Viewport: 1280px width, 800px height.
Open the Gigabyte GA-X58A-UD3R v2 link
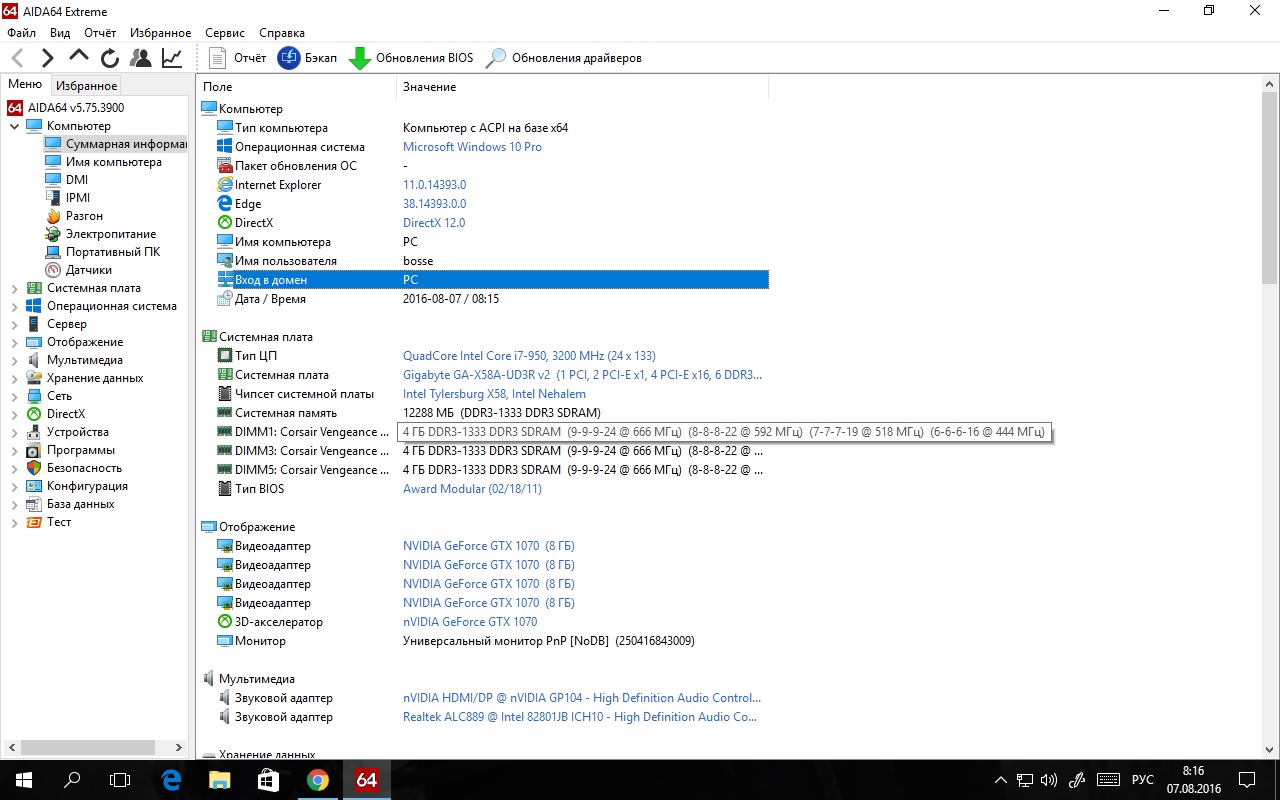582,375
